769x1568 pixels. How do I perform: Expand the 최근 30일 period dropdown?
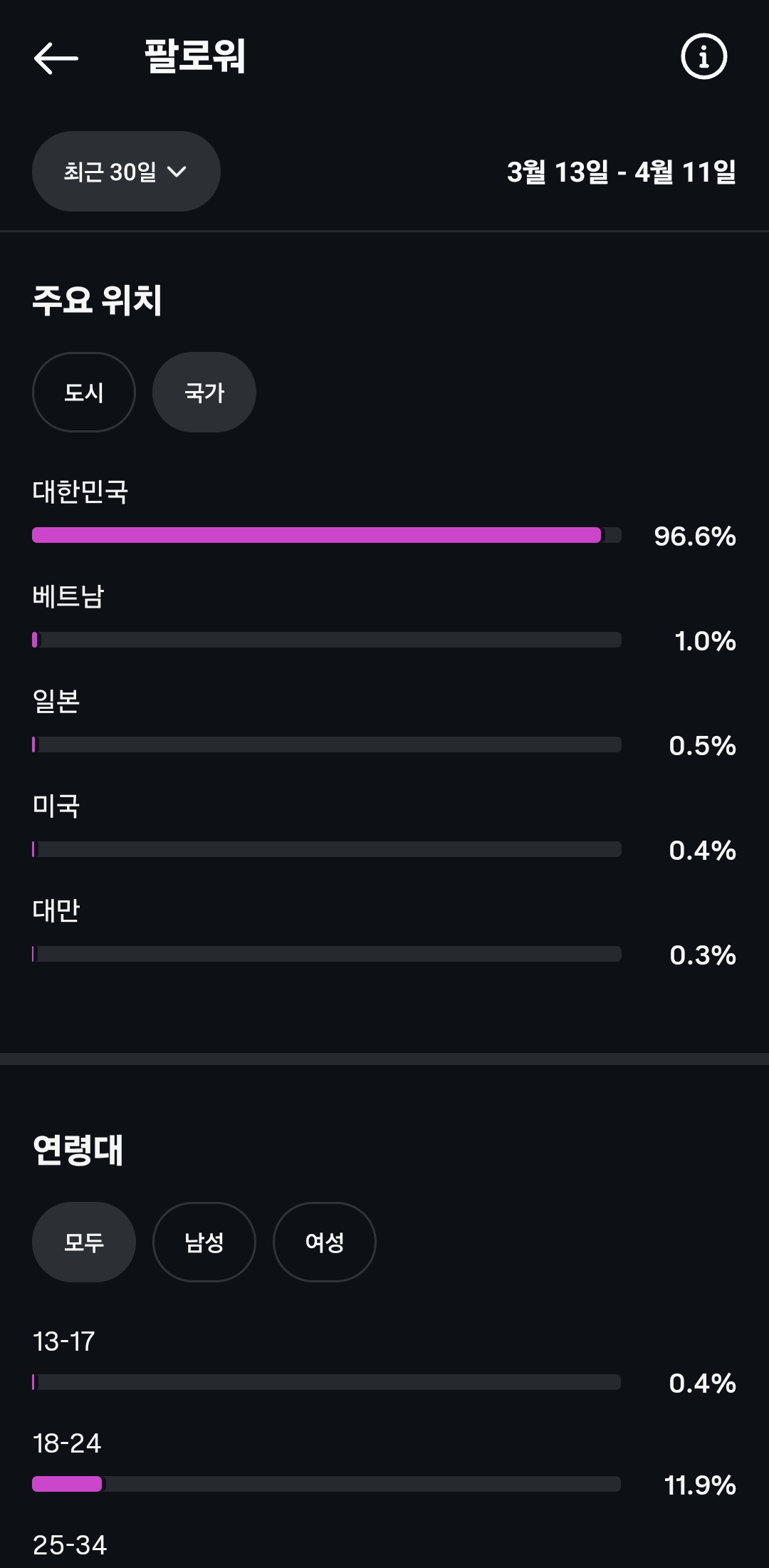pyautogui.click(x=126, y=172)
